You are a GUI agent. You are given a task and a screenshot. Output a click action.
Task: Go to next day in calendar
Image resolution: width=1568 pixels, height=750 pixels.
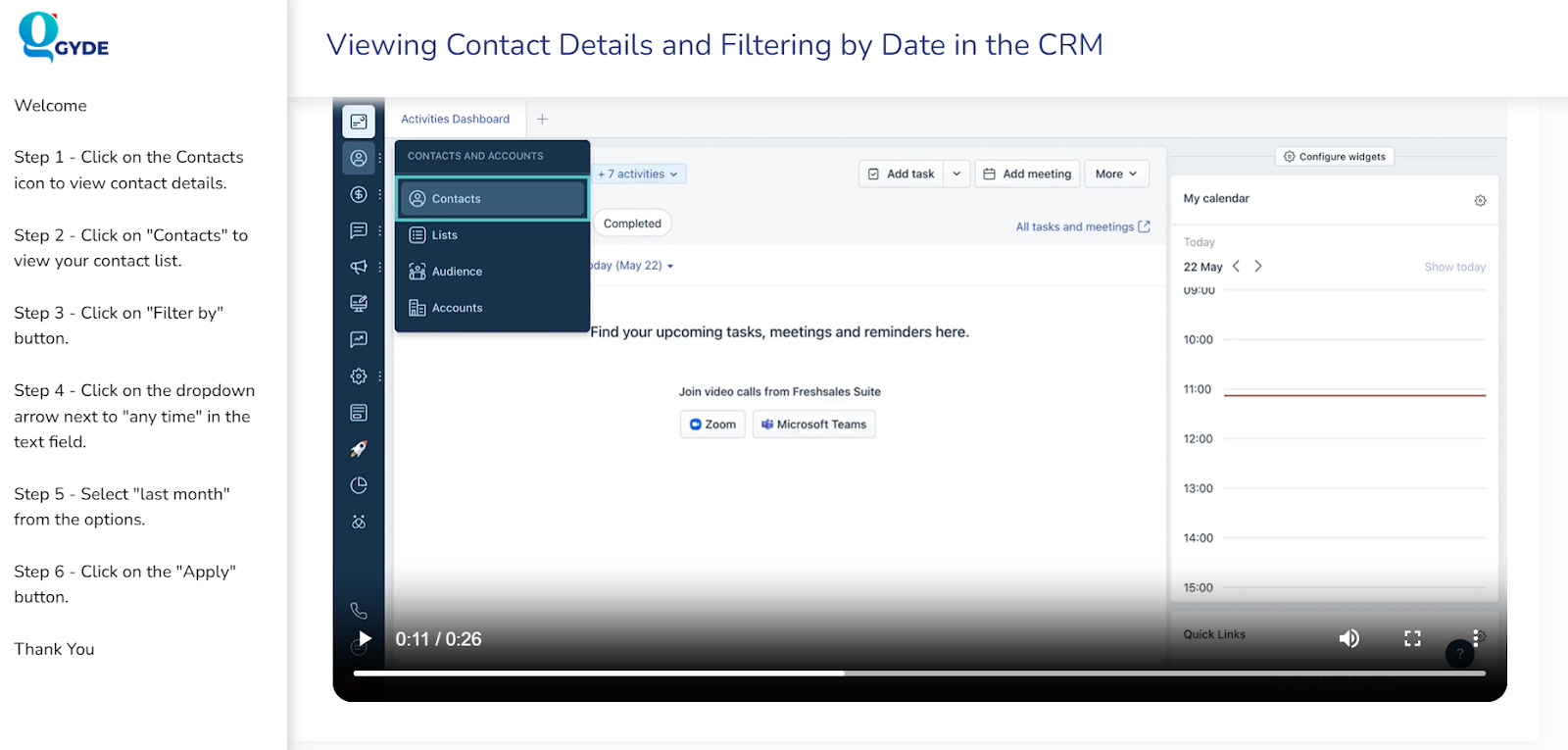[1258, 267]
